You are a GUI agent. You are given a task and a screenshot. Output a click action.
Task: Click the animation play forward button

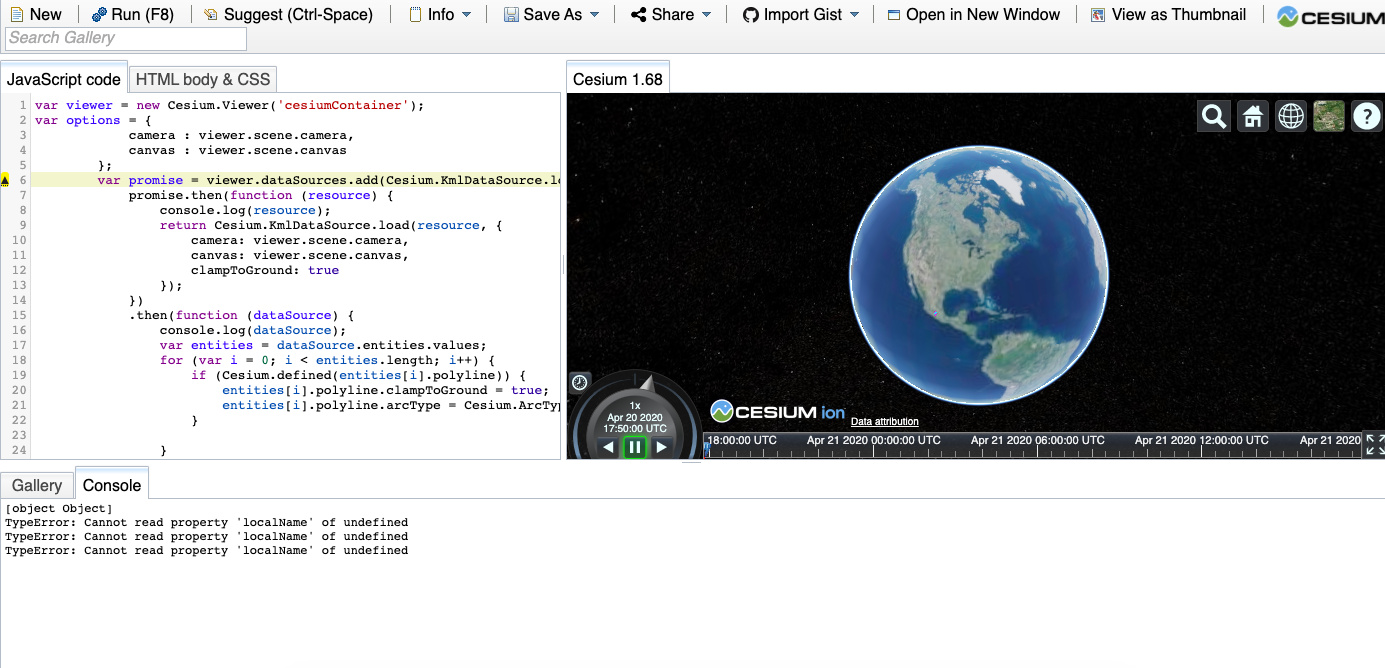pos(662,447)
